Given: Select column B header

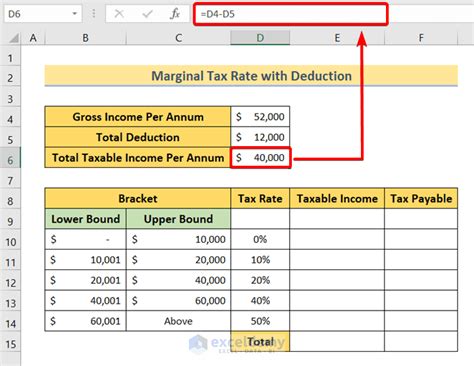Looking at the screenshot, I should 86,38.
